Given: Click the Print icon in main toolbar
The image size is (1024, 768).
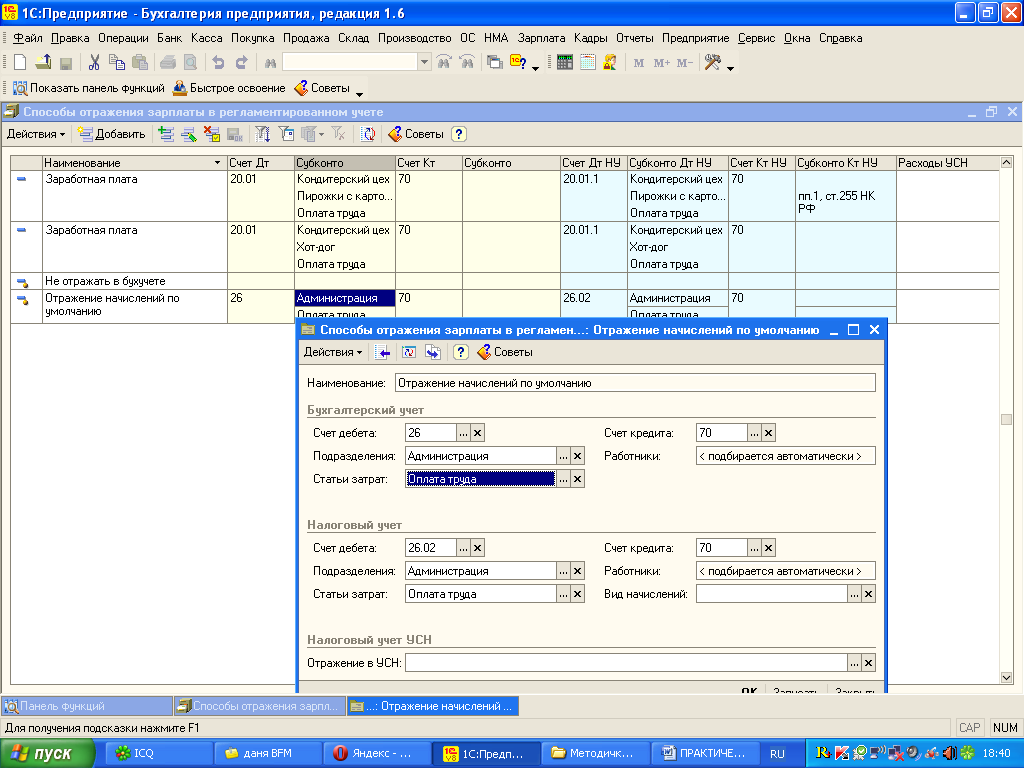Looking at the screenshot, I should click(x=168, y=63).
